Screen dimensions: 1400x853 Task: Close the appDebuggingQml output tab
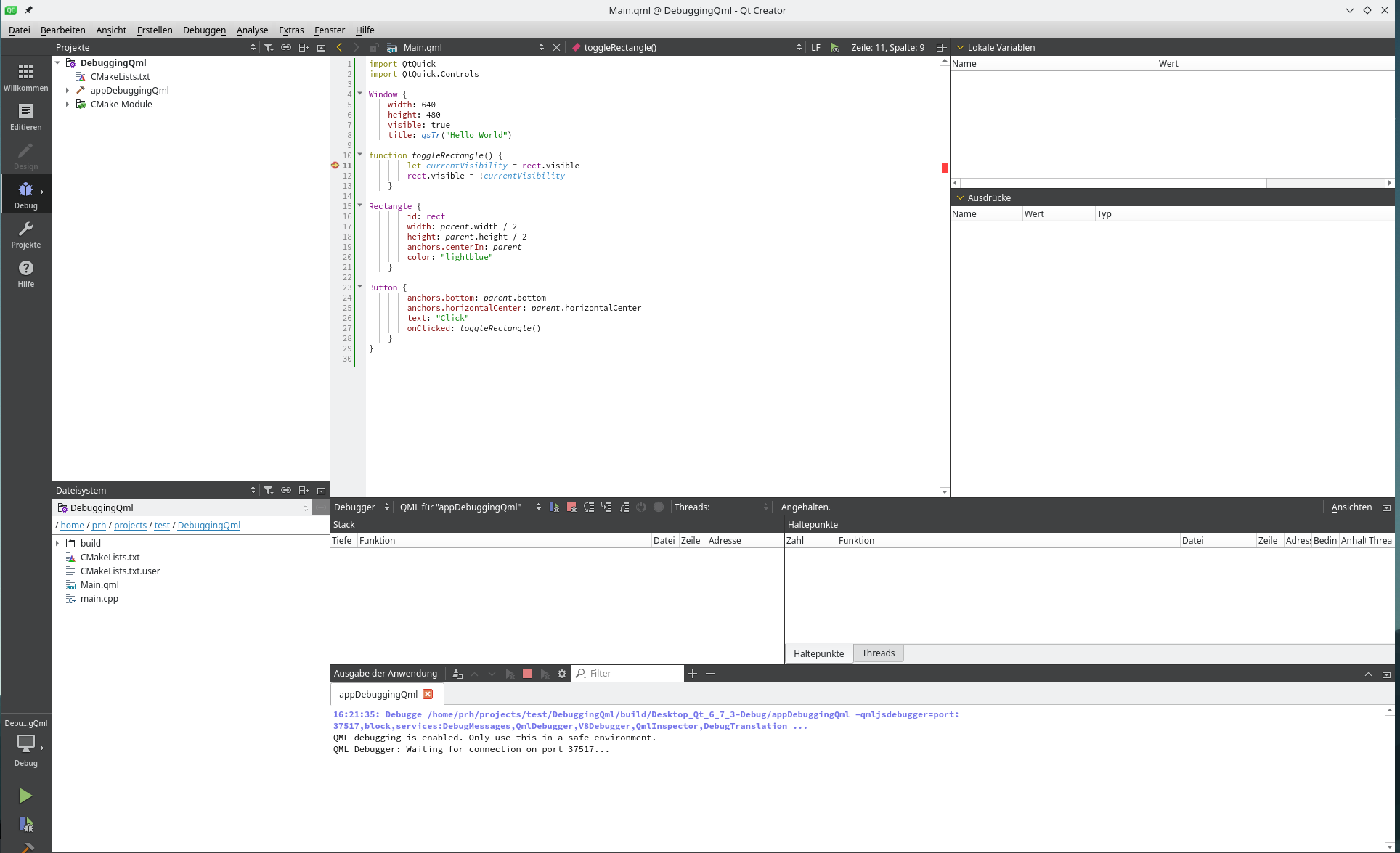point(428,694)
